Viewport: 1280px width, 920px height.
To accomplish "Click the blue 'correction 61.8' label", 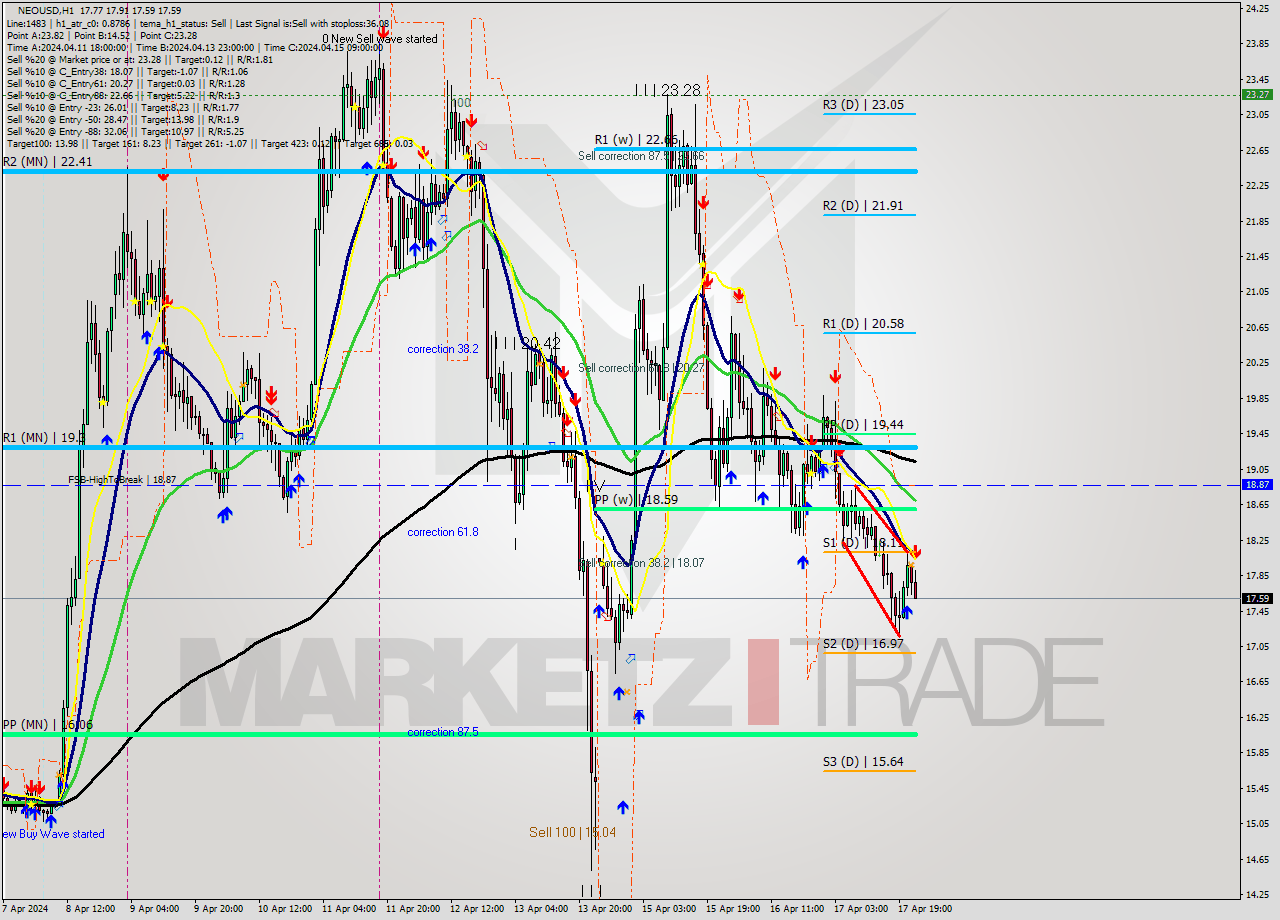I will [443, 532].
